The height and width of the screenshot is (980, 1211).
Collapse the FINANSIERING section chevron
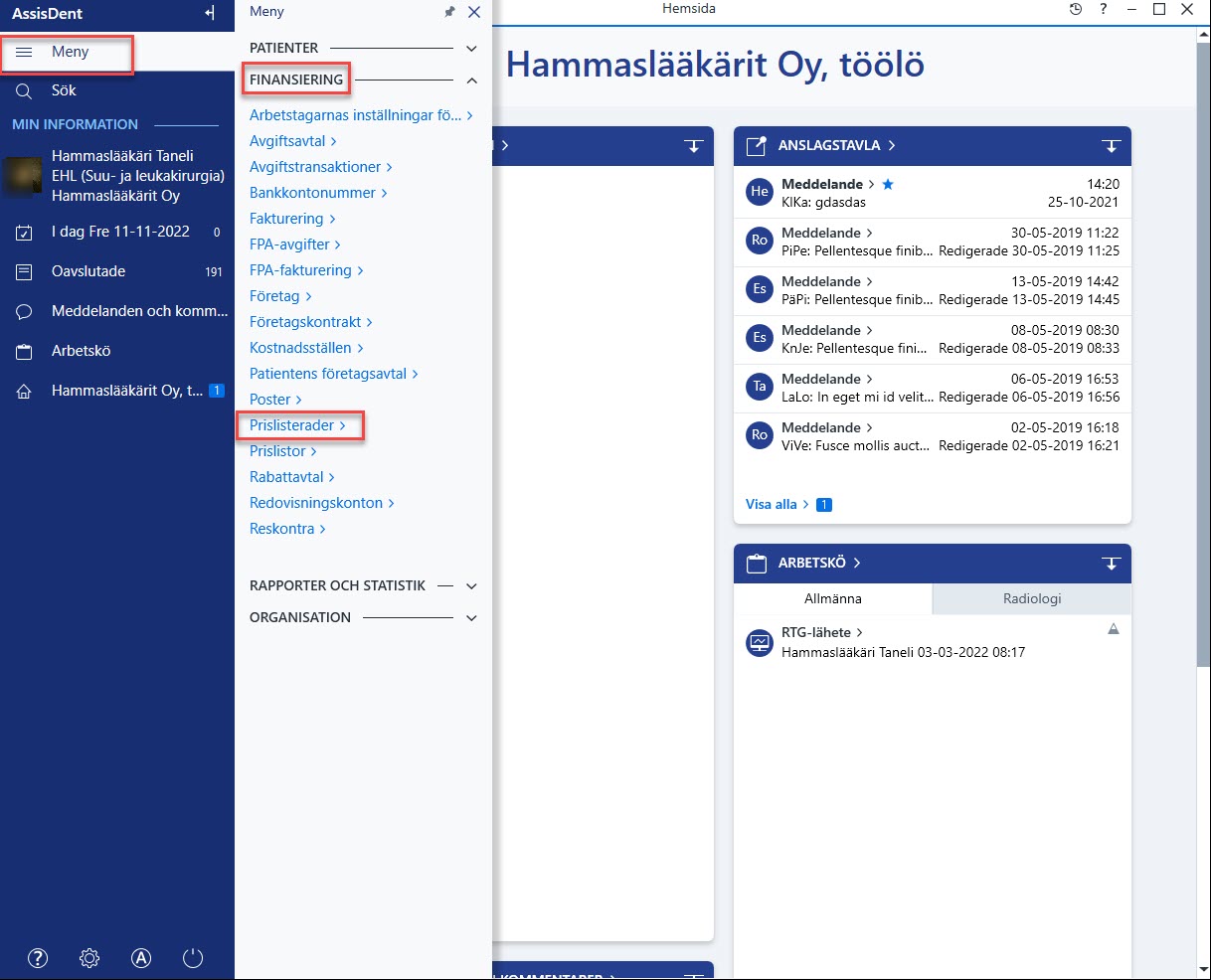[471, 80]
